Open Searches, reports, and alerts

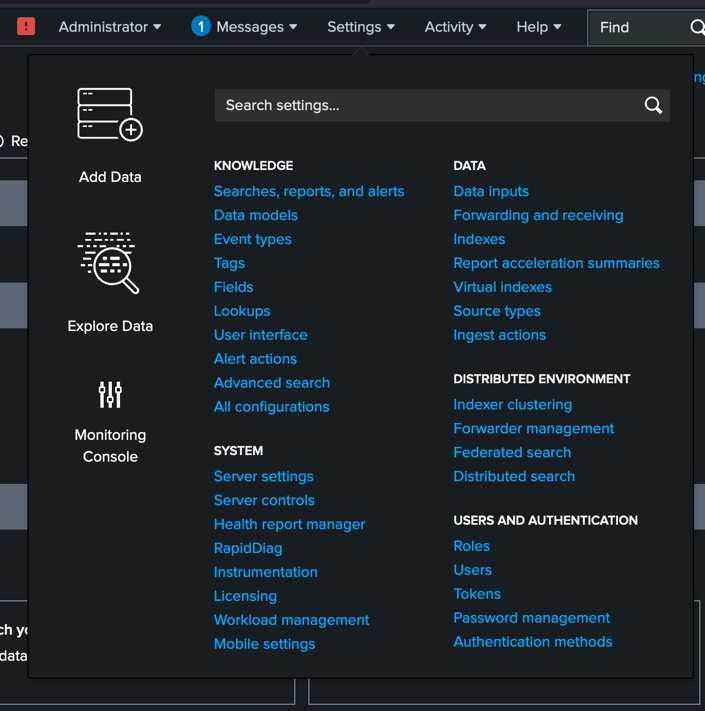(309, 191)
